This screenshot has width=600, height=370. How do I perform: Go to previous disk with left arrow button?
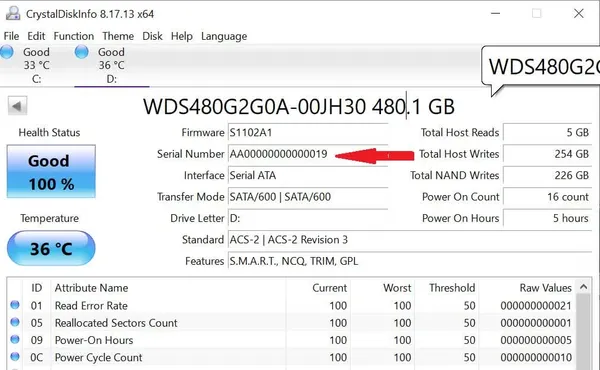click(18, 106)
